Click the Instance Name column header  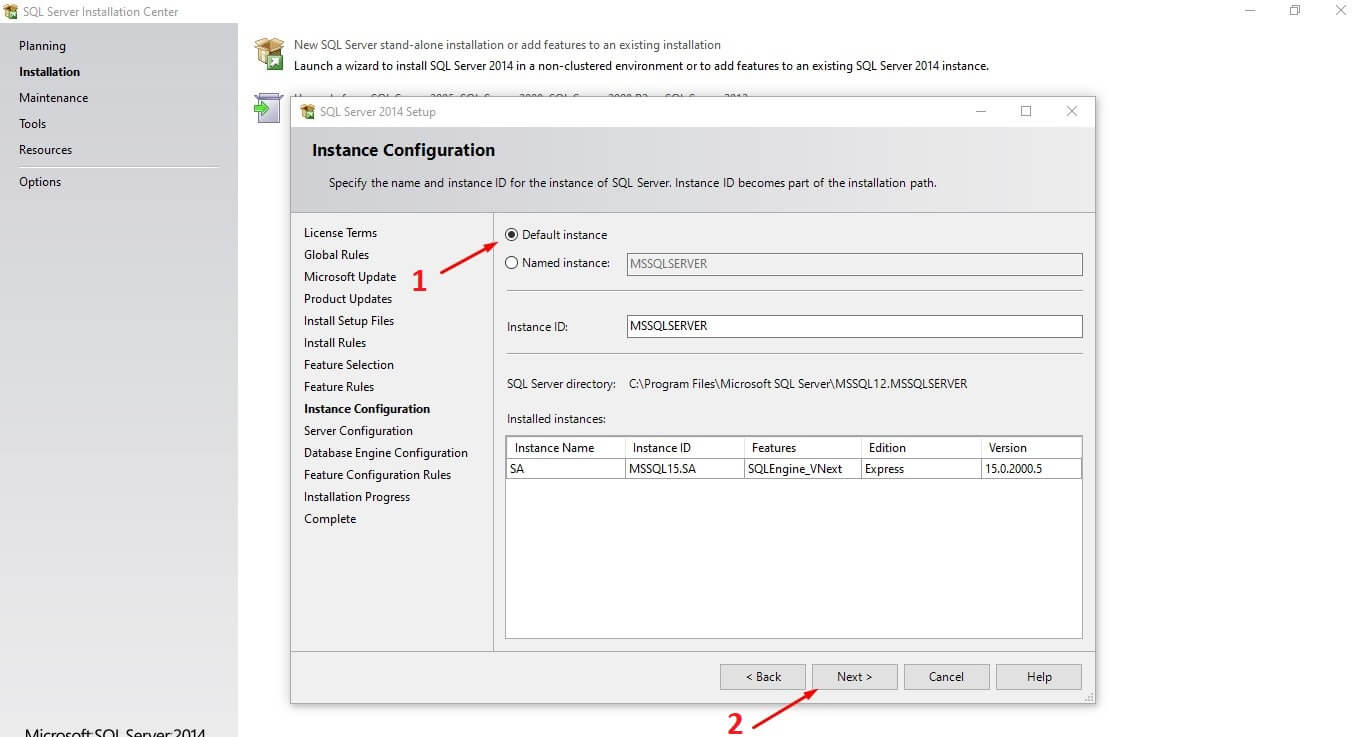pyautogui.click(x=566, y=448)
